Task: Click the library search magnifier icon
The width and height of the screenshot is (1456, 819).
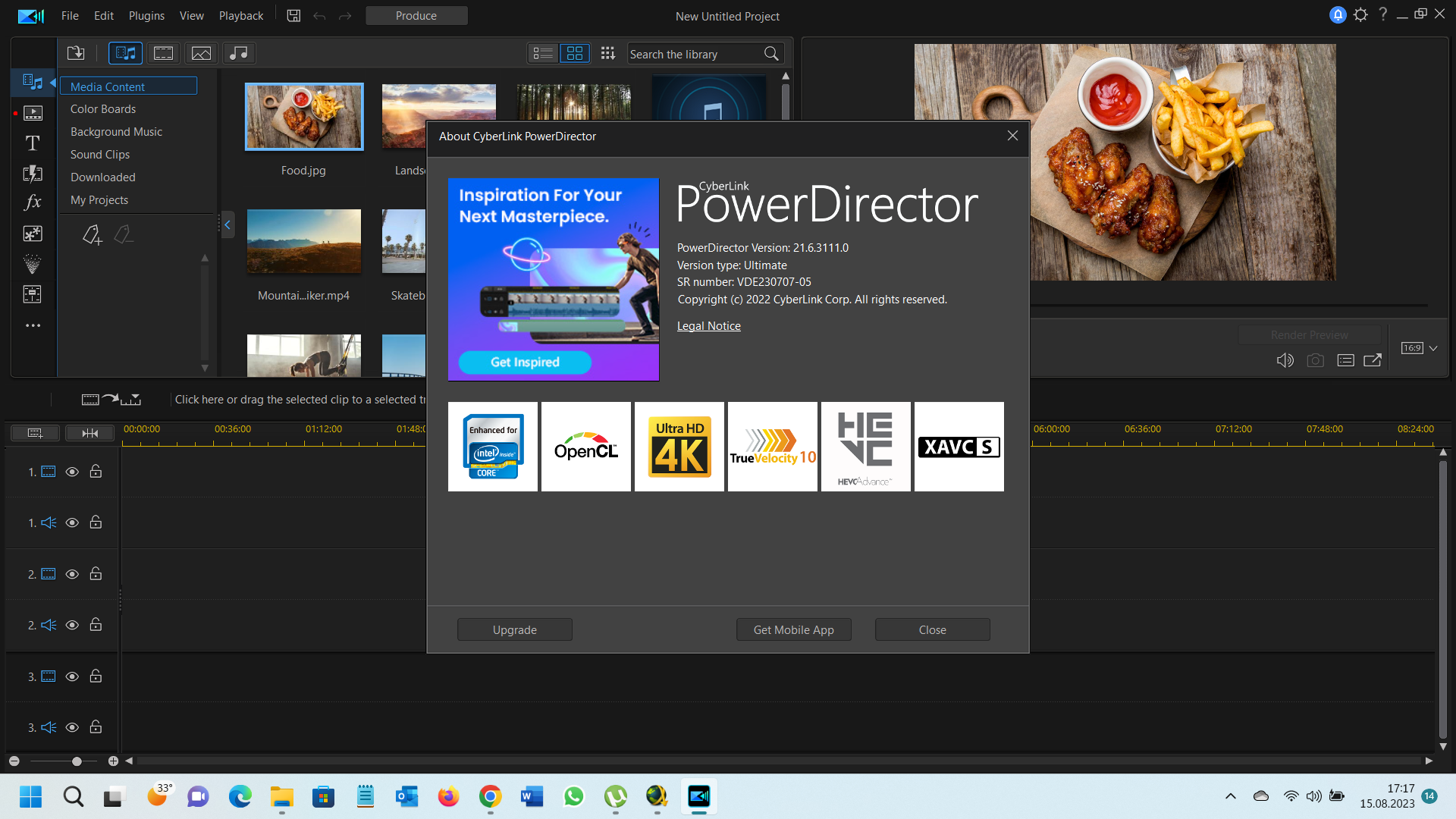Action: [x=771, y=54]
